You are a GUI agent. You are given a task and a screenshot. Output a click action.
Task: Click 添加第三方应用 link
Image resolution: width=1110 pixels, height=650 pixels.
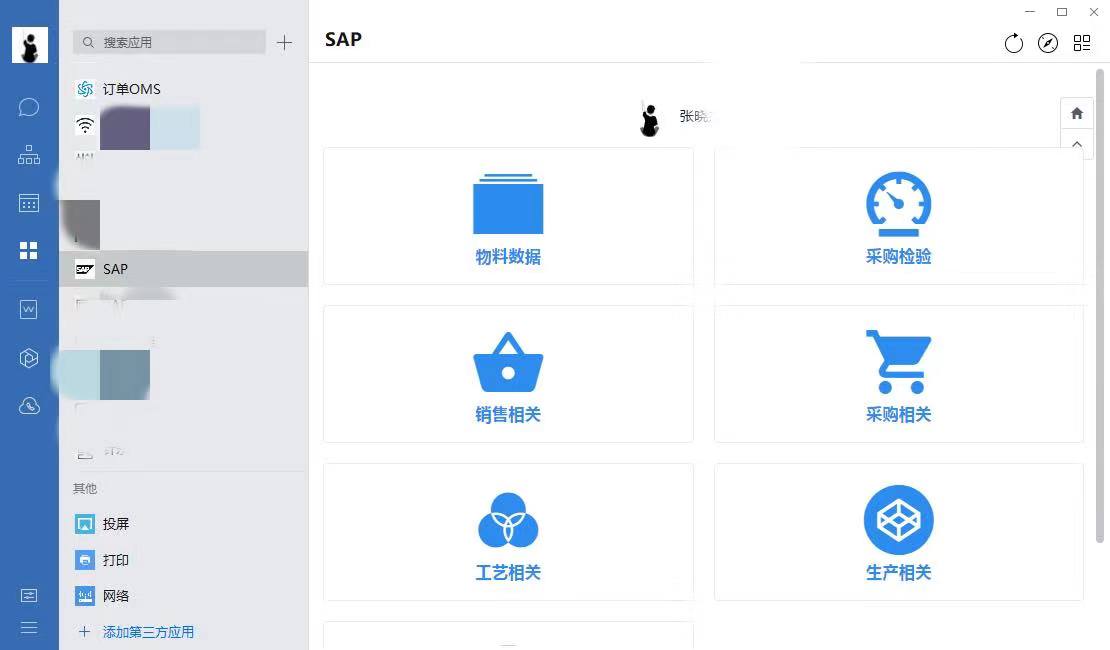click(148, 632)
